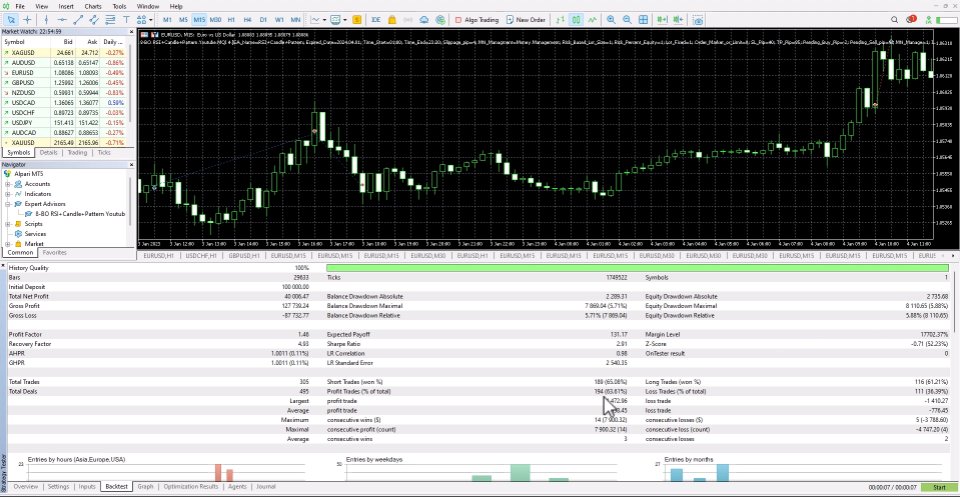Switch chart to candlestick display
Screen dimensions: 960x497
pyautogui.click(x=576, y=20)
